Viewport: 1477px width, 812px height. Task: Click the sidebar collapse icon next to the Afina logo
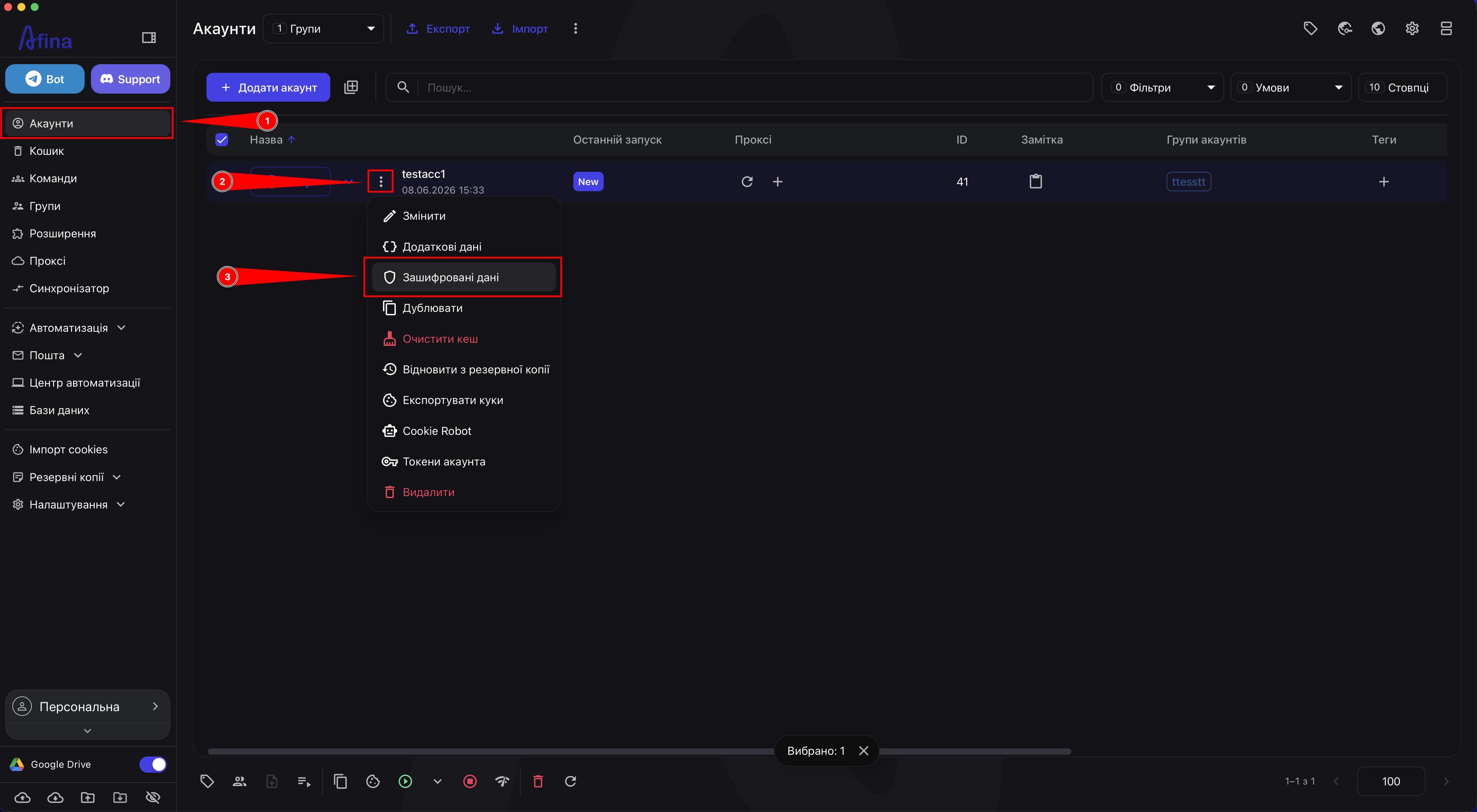149,38
